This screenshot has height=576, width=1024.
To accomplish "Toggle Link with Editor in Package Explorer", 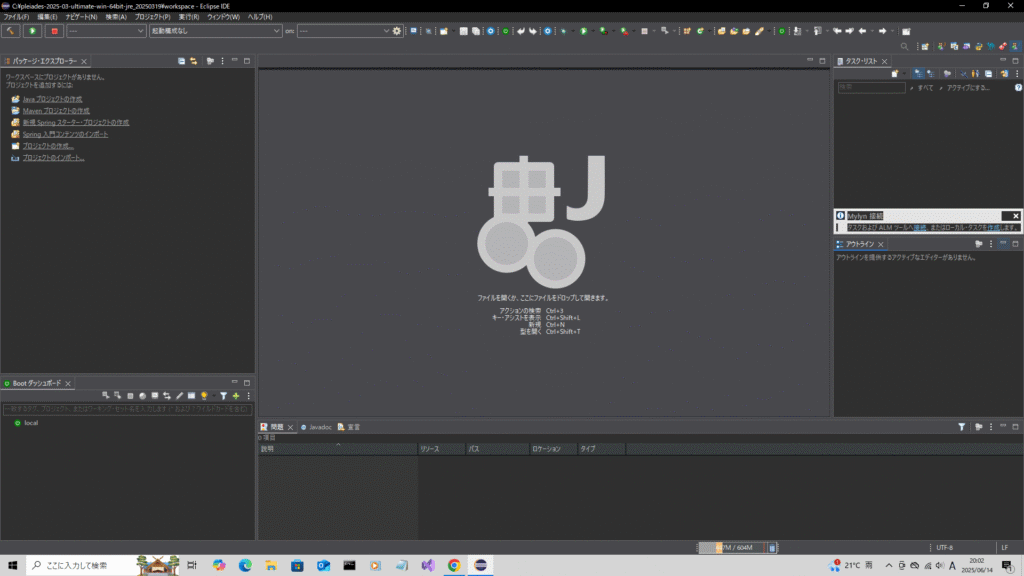I will (194, 61).
